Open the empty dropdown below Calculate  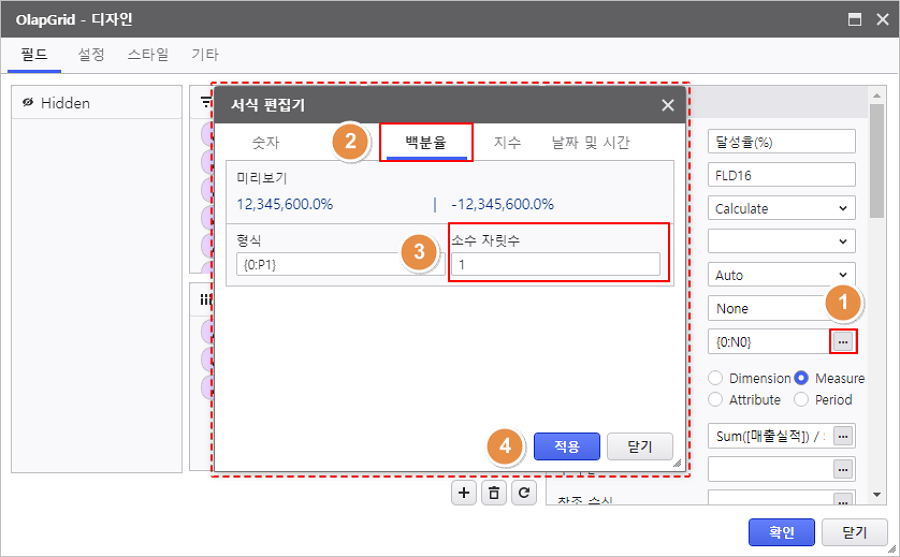[x=782, y=242]
